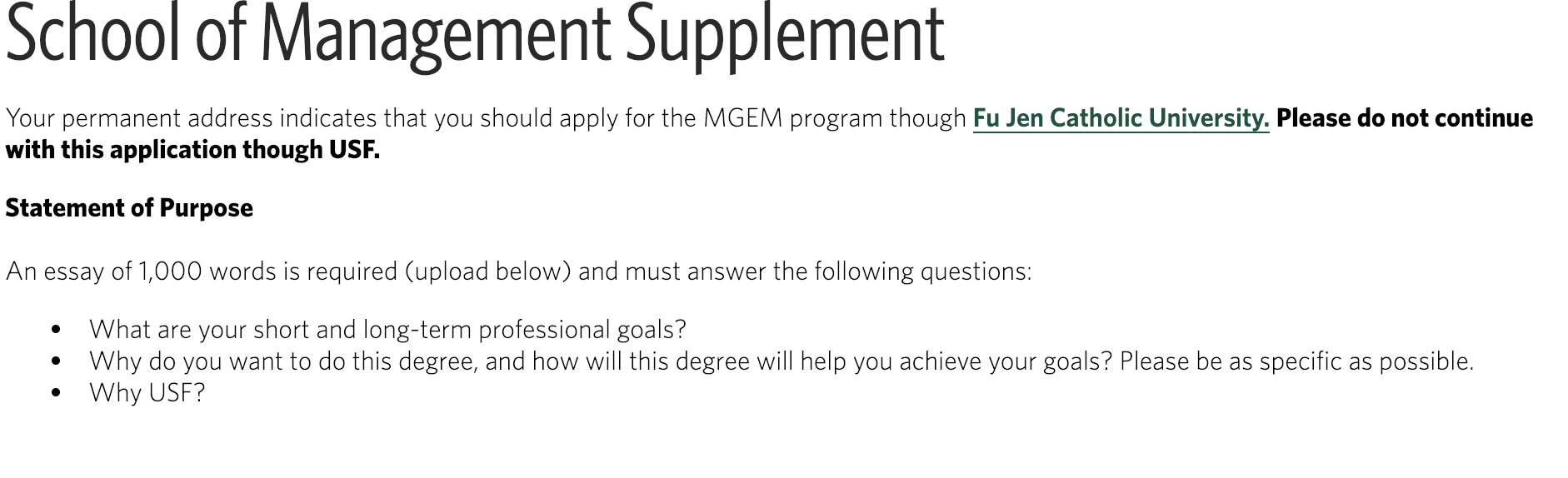The width and height of the screenshot is (1568, 478).
Task: Open the Fu Jen Catholic University link
Action: (1121, 118)
